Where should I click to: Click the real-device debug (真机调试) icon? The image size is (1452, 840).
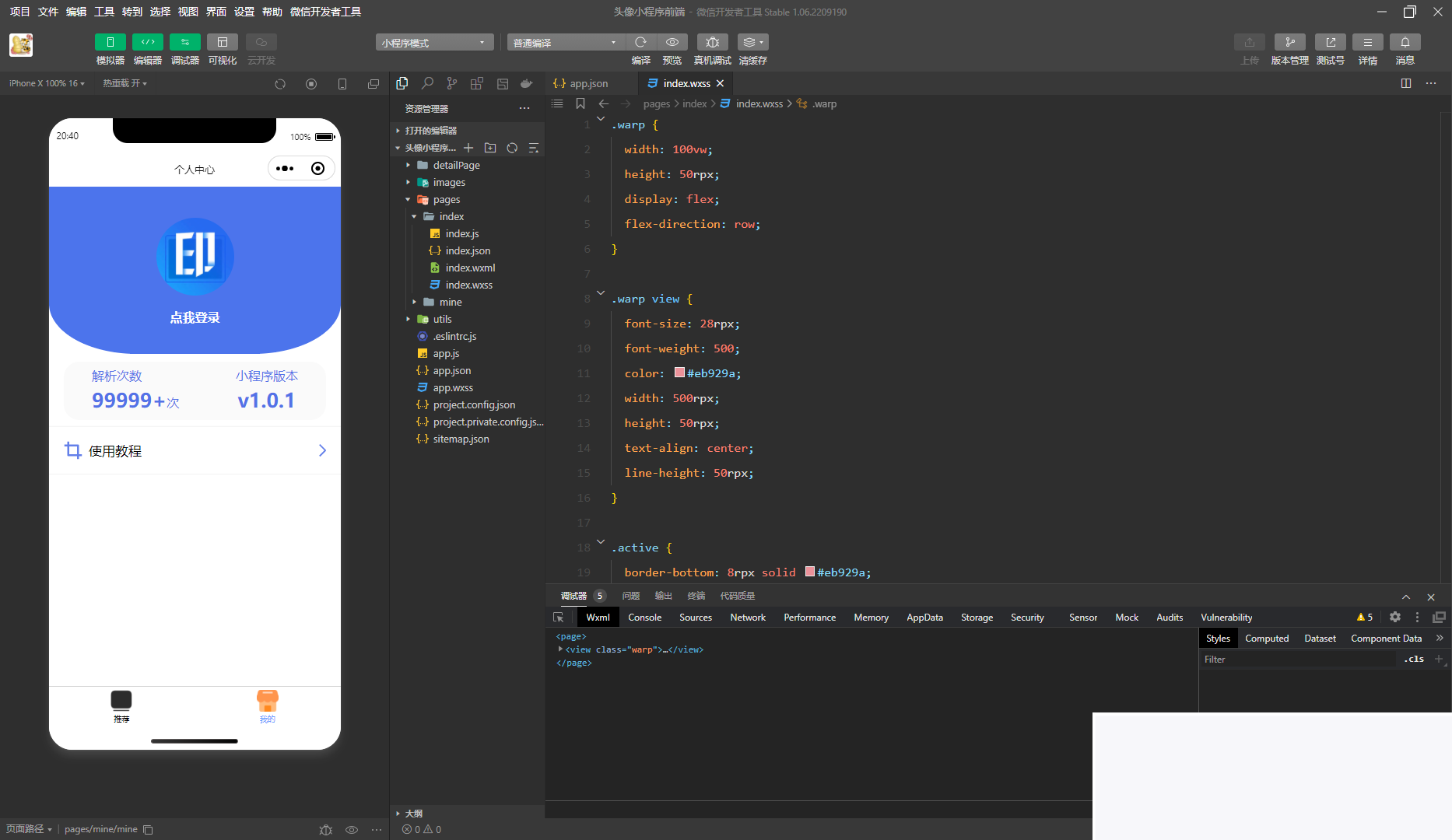(x=712, y=43)
